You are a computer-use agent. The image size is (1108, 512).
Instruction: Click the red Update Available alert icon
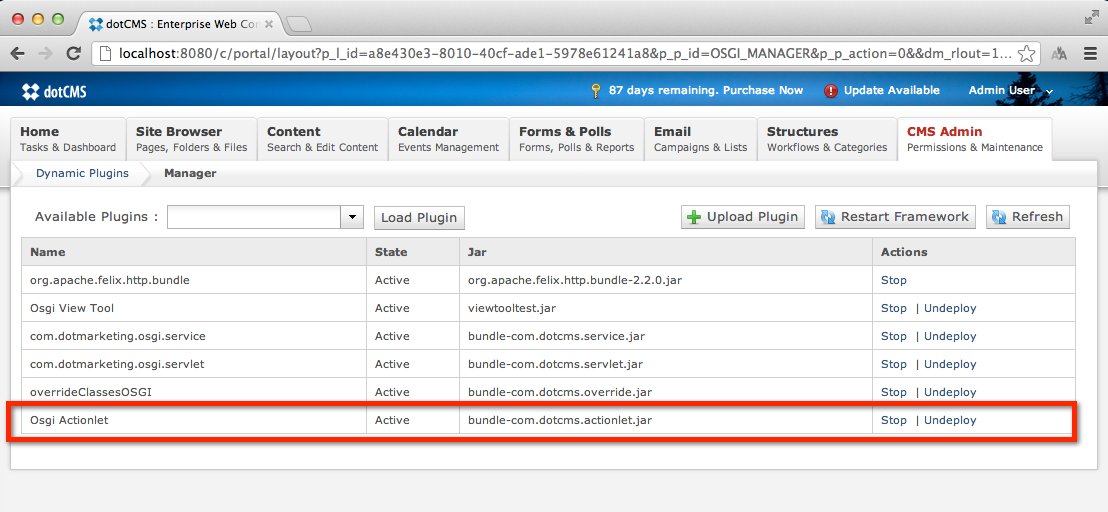click(831, 91)
